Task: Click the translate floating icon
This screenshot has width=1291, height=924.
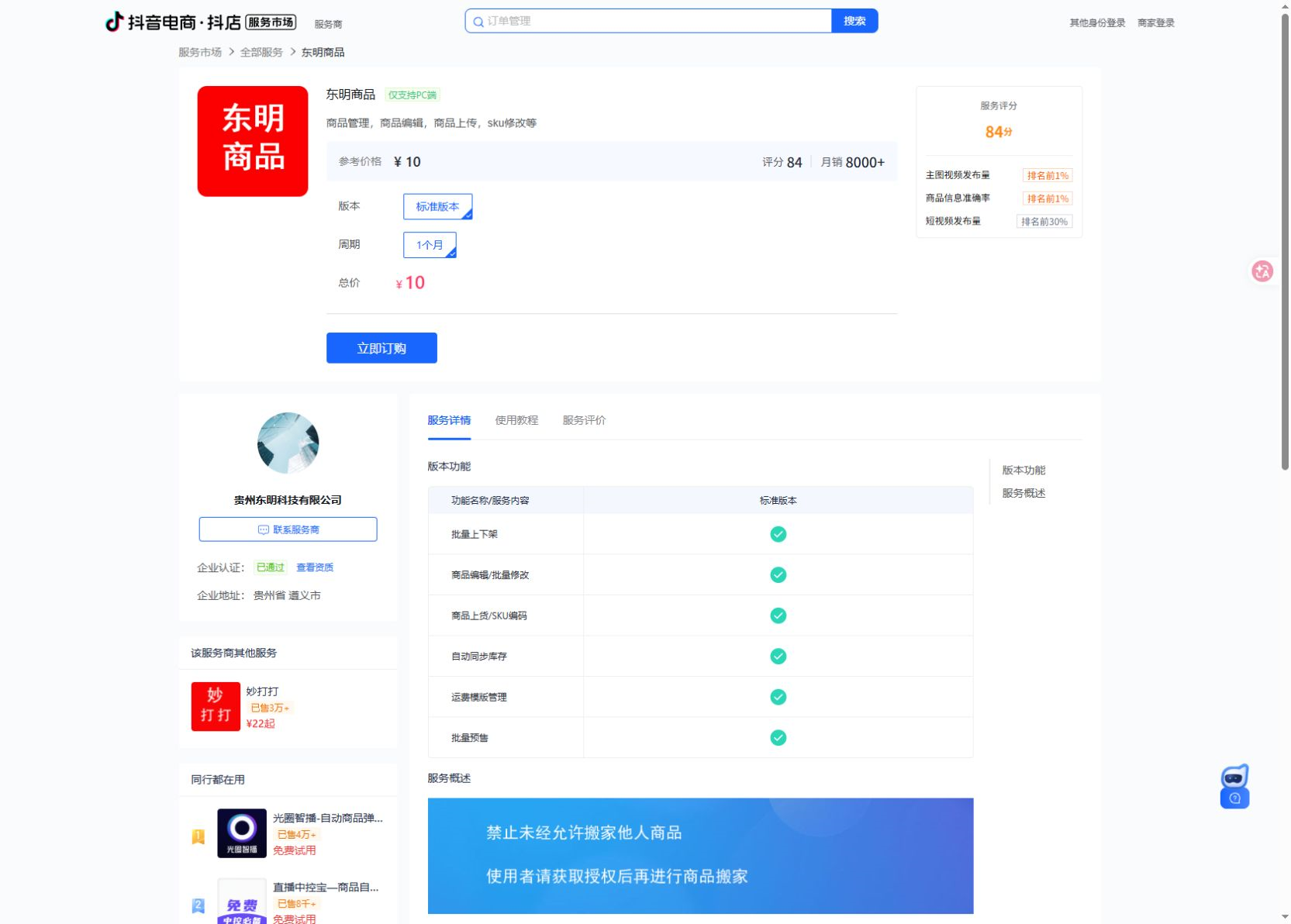Action: point(1262,271)
